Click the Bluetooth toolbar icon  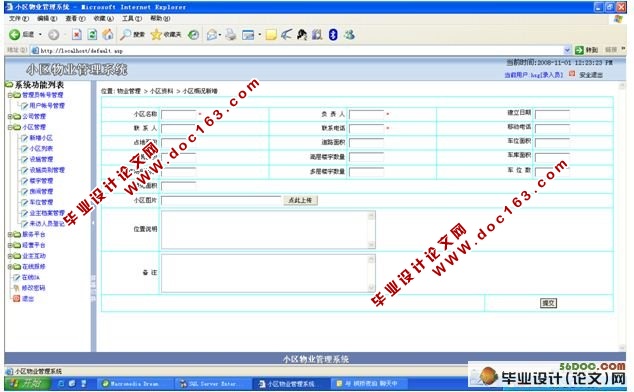[333, 35]
